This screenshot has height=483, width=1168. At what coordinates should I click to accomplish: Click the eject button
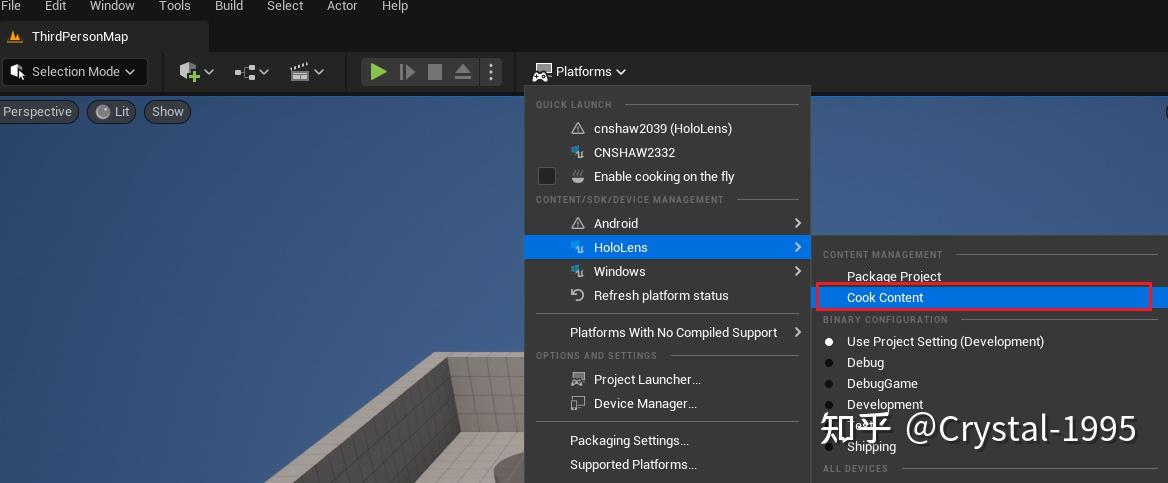[463, 72]
